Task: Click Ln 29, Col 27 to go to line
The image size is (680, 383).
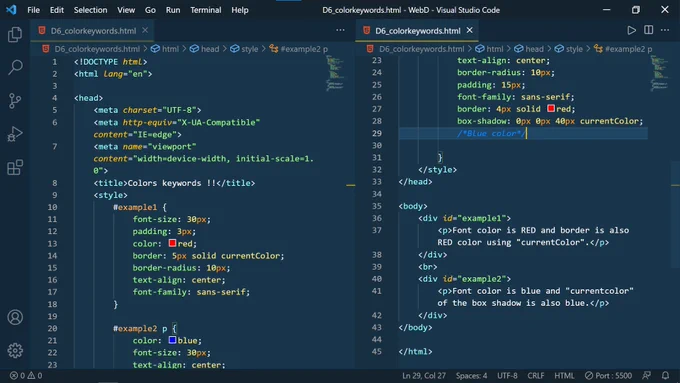Action: pyautogui.click(x=424, y=376)
